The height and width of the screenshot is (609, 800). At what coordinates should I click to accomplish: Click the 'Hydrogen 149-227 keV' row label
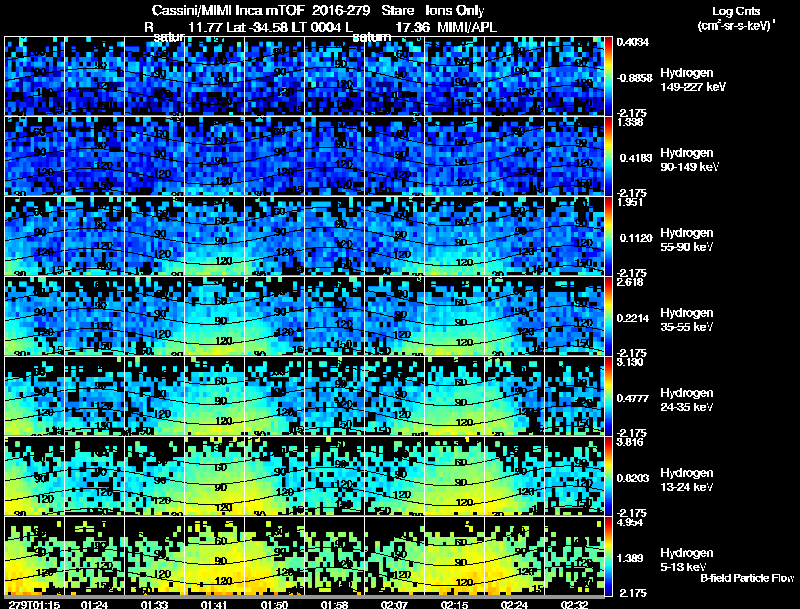click(x=693, y=80)
